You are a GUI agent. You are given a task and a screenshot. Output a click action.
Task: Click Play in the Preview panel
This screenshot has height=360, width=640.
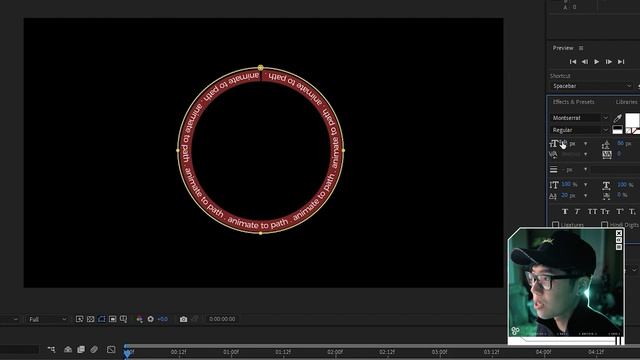pos(597,62)
